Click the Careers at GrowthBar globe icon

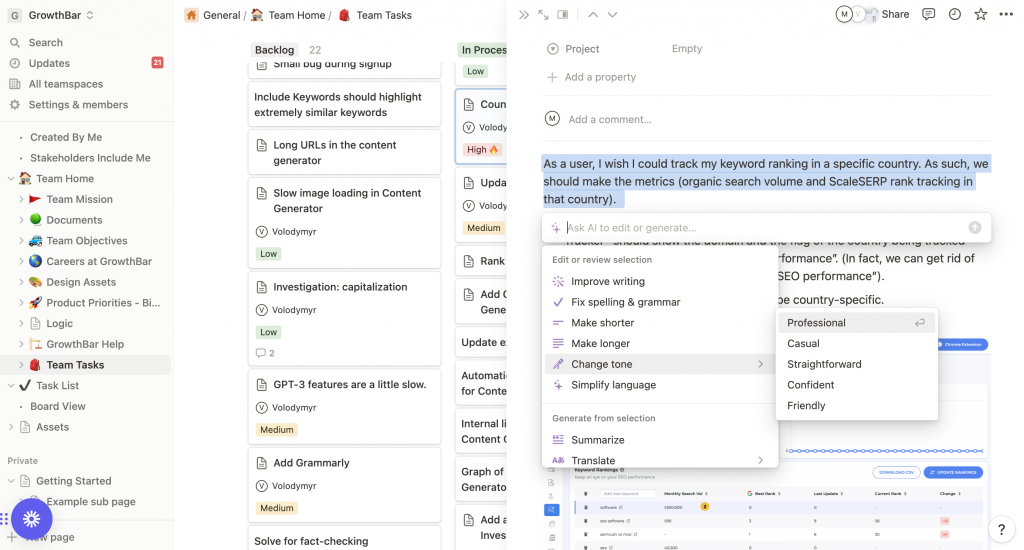tap(35, 261)
